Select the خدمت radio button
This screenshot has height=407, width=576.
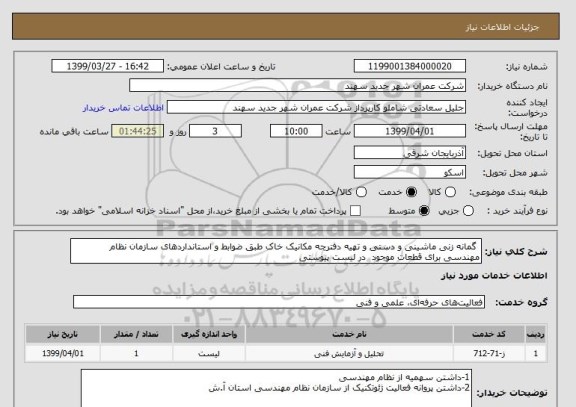[411, 192]
